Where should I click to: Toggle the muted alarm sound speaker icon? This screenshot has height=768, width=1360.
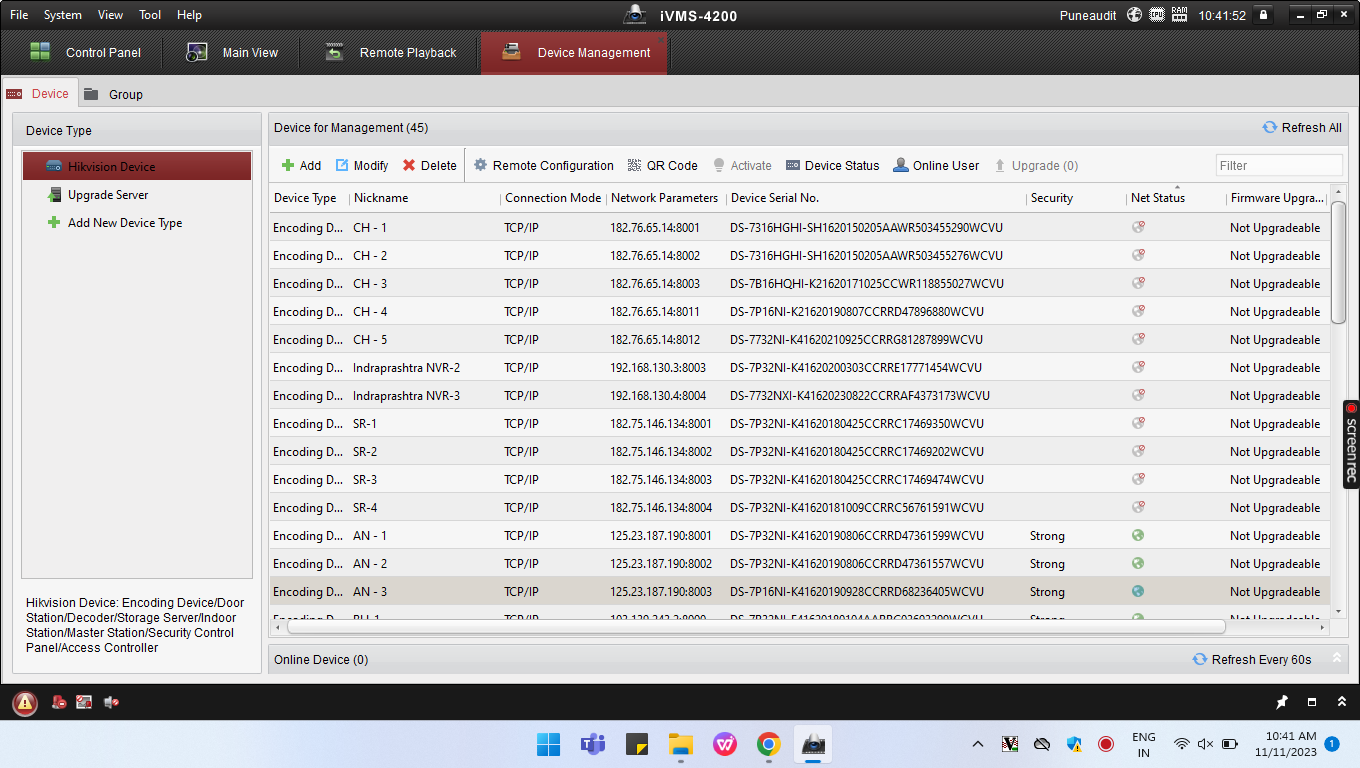point(112,703)
